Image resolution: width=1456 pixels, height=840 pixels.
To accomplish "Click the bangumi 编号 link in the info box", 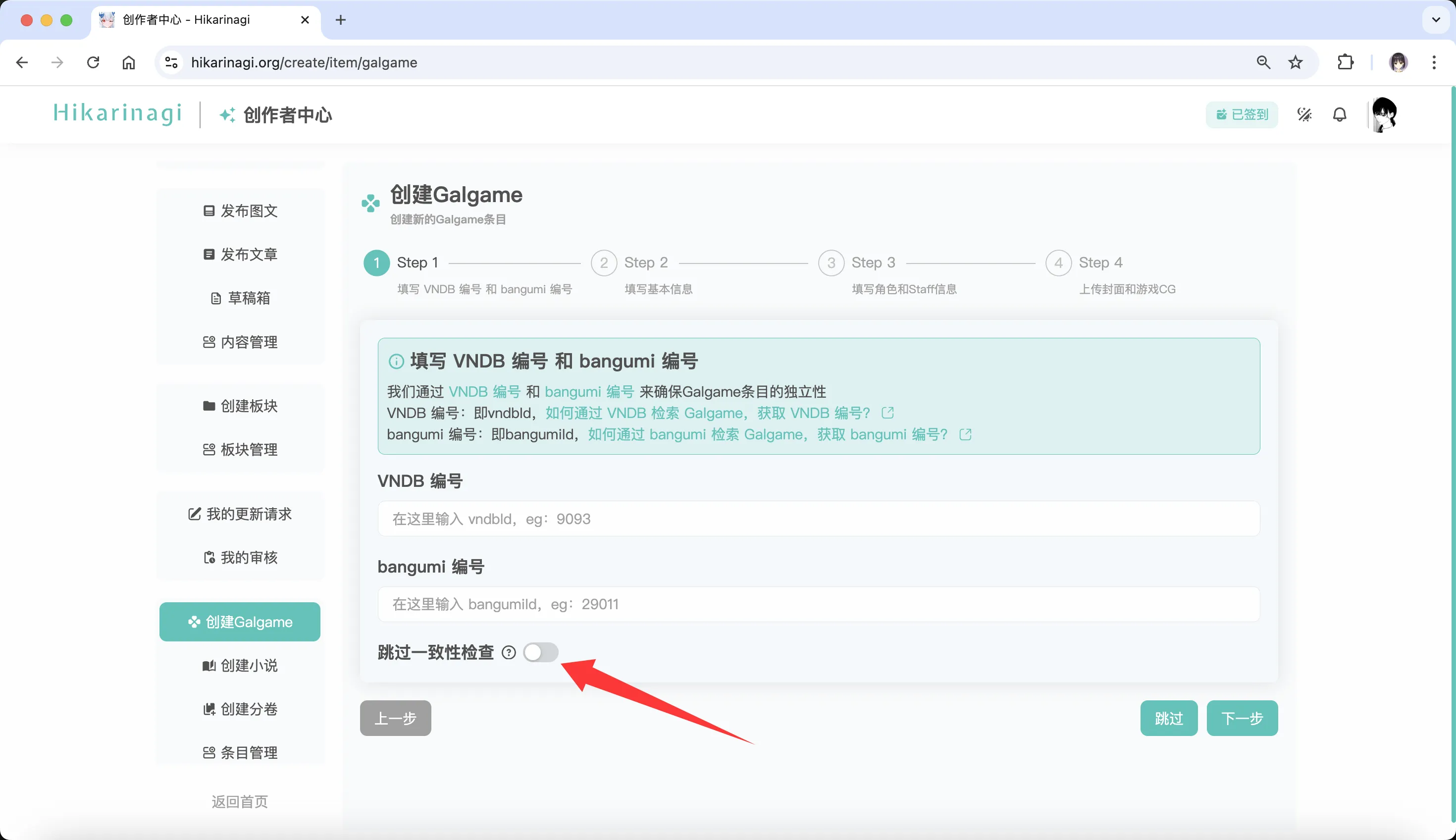I will [589, 392].
